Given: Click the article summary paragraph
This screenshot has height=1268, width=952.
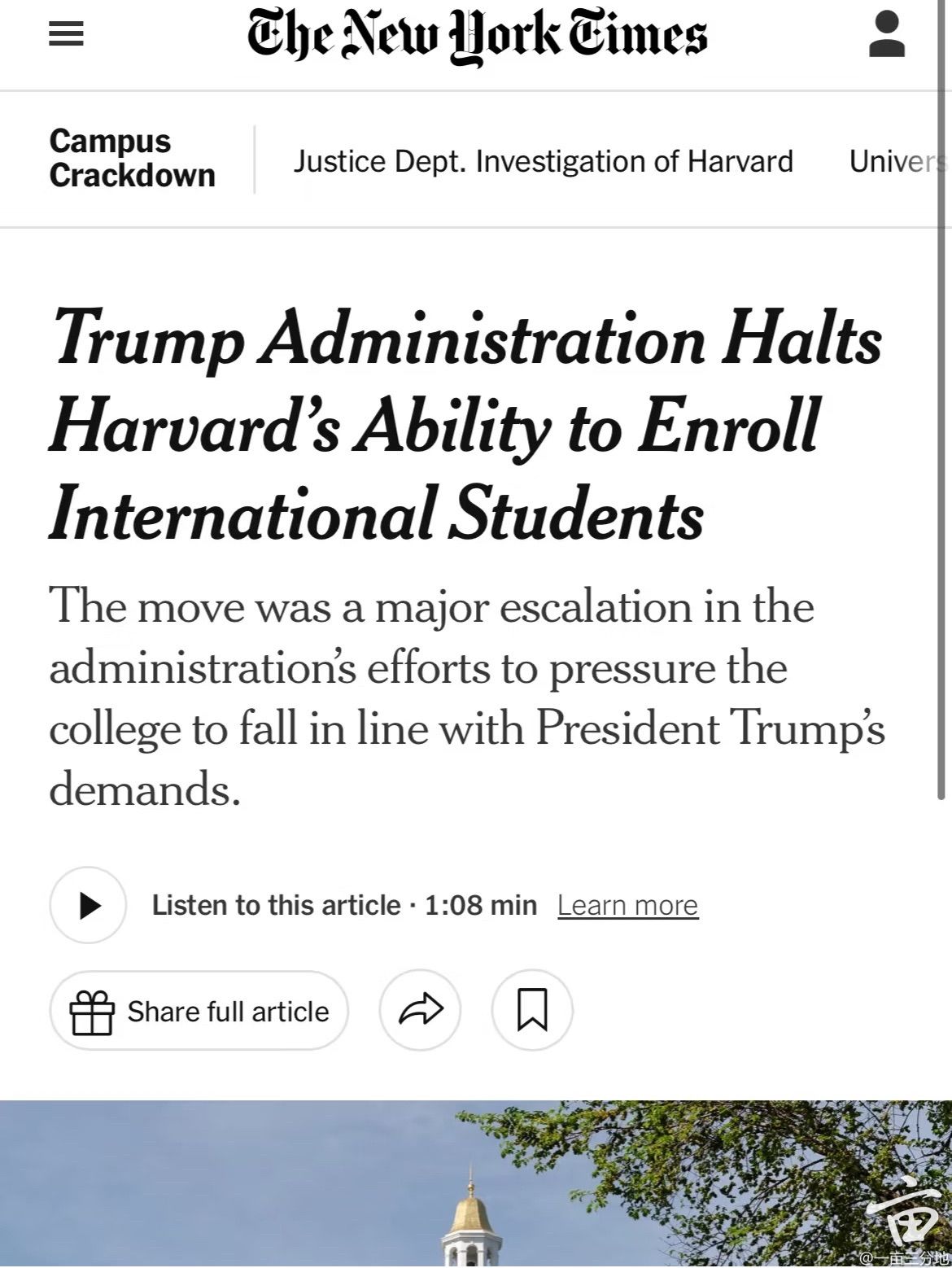Looking at the screenshot, I should (467, 697).
